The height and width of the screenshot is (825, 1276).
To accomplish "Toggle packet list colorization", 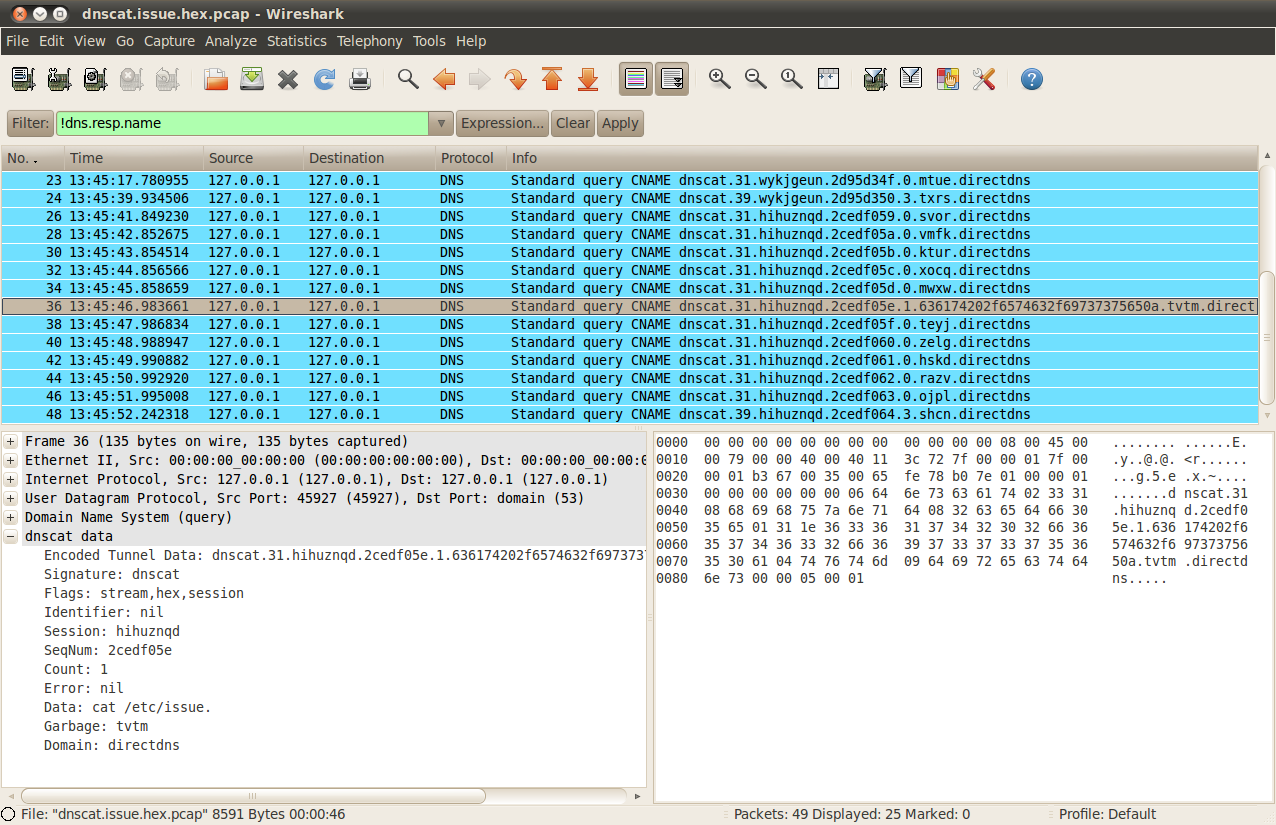I will (636, 79).
